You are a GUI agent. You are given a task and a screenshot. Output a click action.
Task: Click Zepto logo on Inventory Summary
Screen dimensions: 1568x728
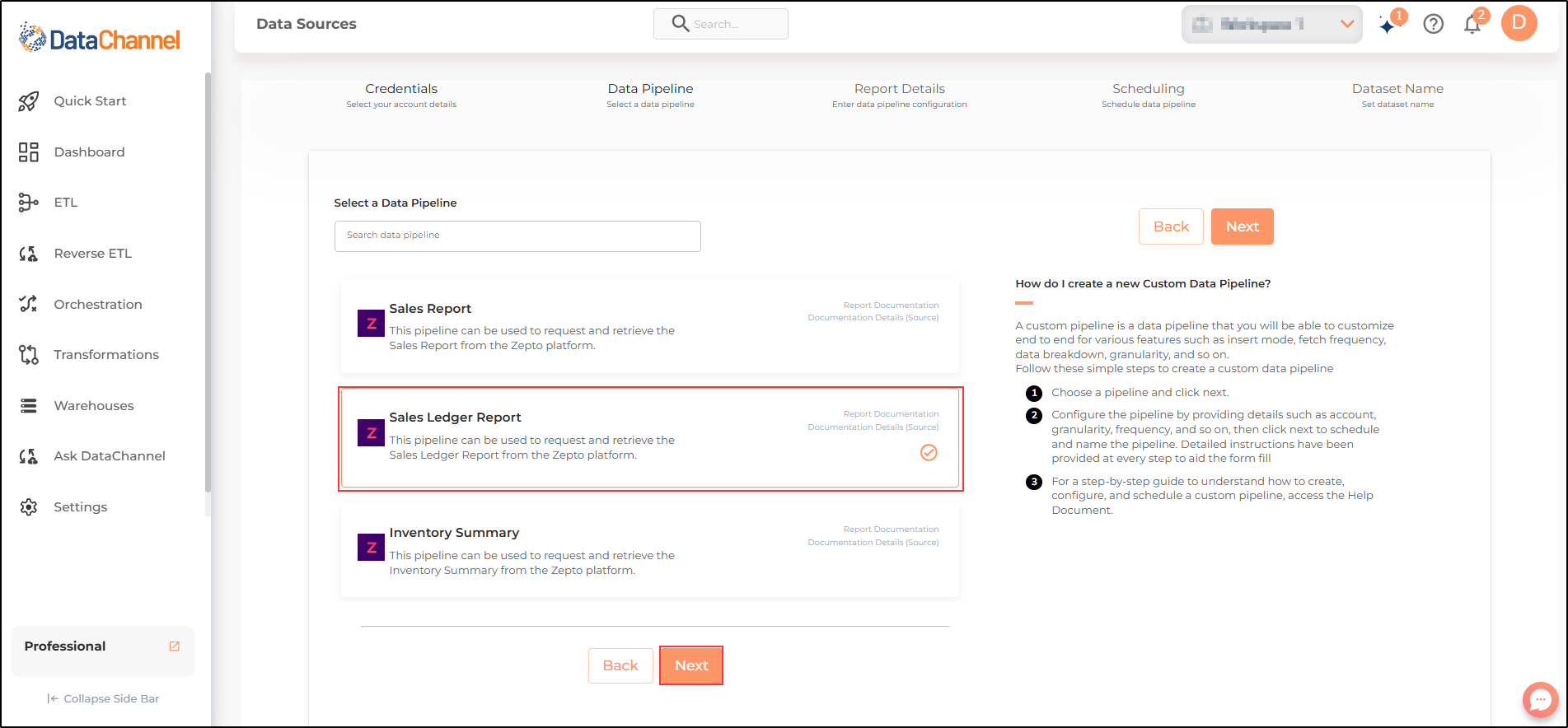371,547
